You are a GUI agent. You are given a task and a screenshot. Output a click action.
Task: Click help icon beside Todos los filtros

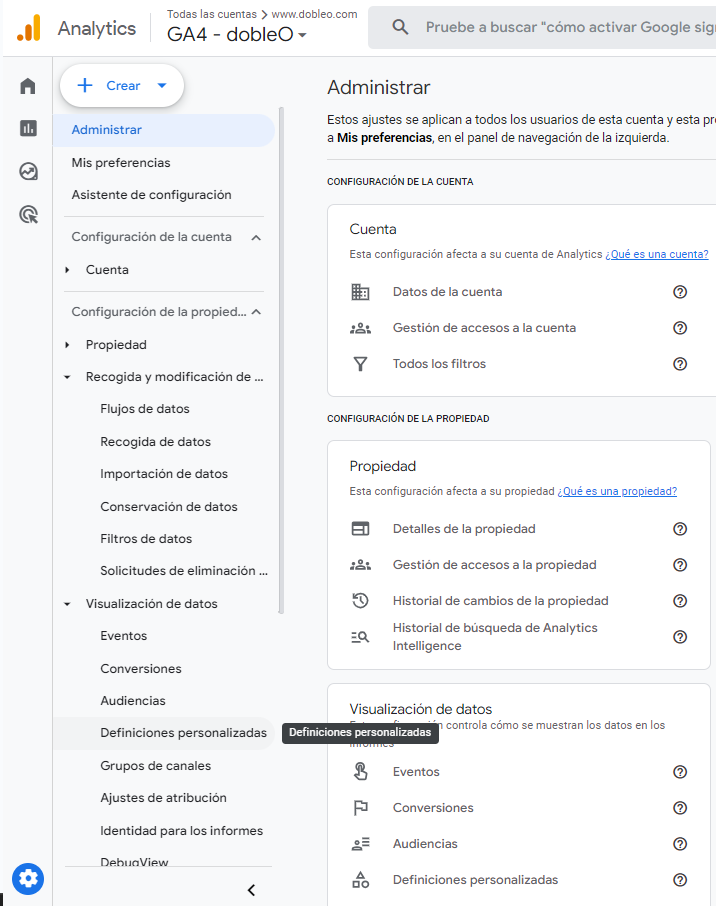coord(680,364)
